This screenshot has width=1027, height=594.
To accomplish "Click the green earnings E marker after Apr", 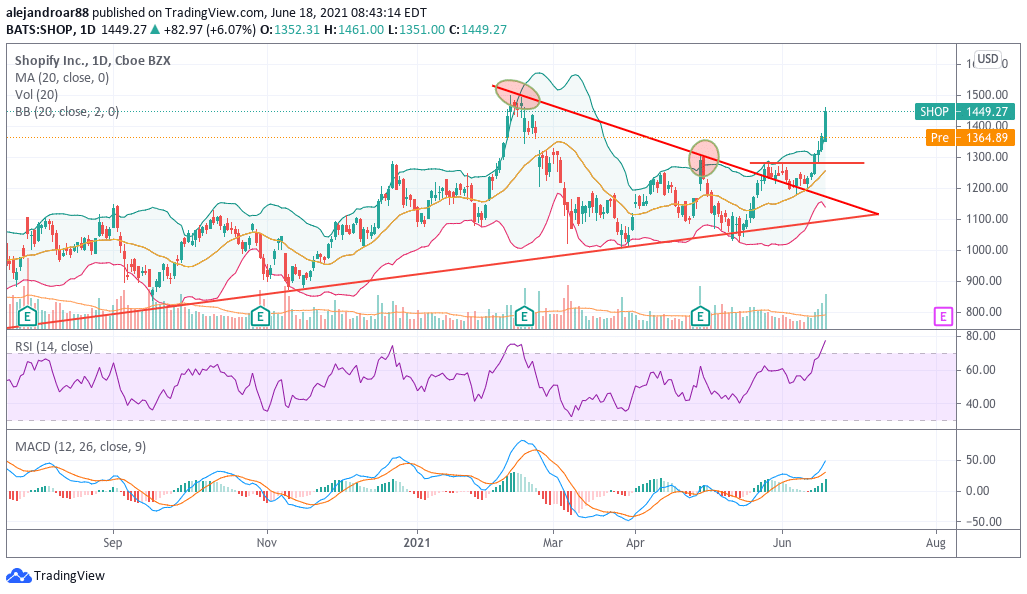I will pyautogui.click(x=701, y=317).
